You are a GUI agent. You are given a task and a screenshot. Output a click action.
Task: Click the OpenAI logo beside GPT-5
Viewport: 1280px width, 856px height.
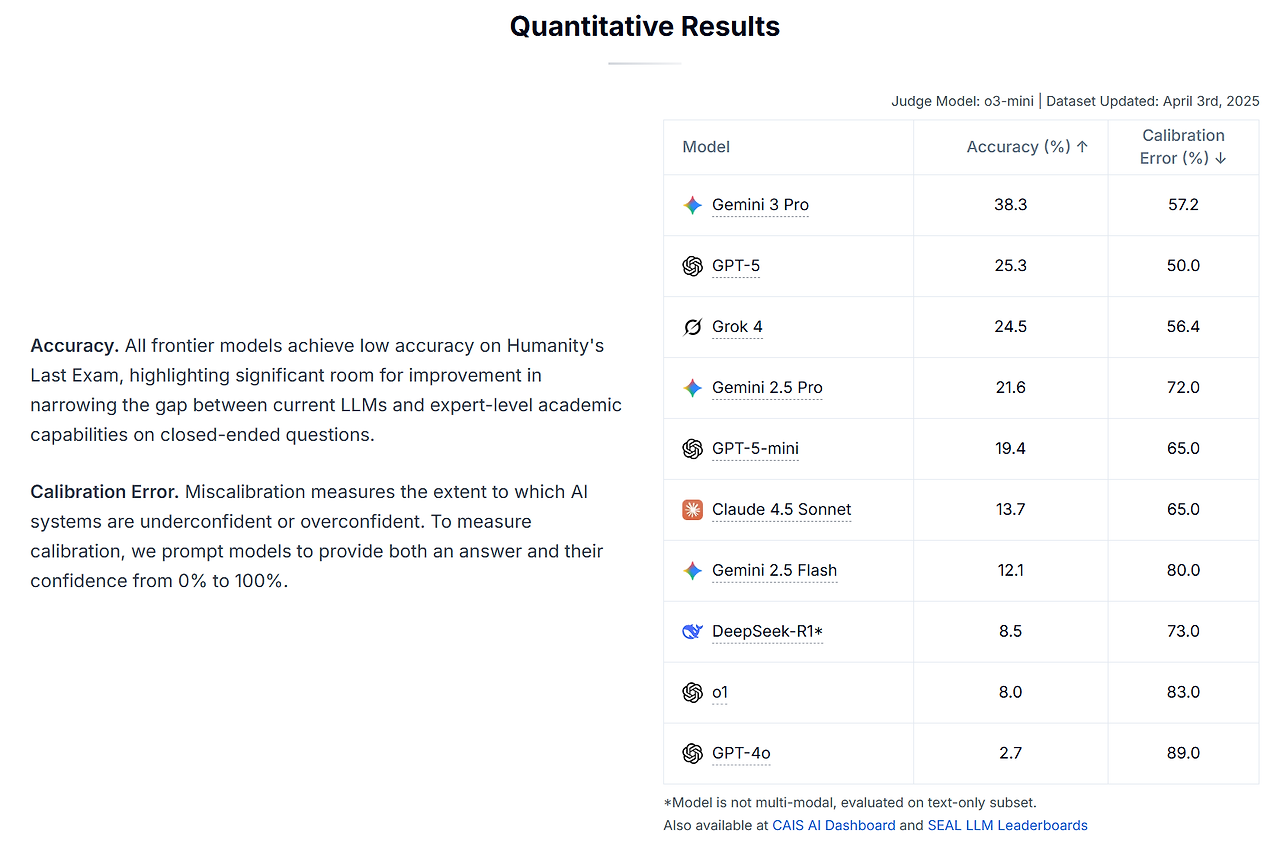tap(692, 266)
